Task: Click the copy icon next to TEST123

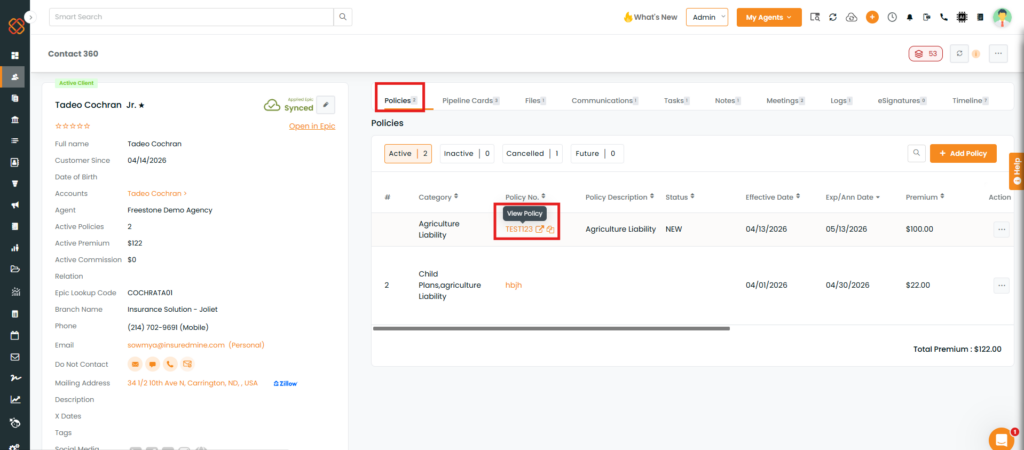Action: coord(550,229)
